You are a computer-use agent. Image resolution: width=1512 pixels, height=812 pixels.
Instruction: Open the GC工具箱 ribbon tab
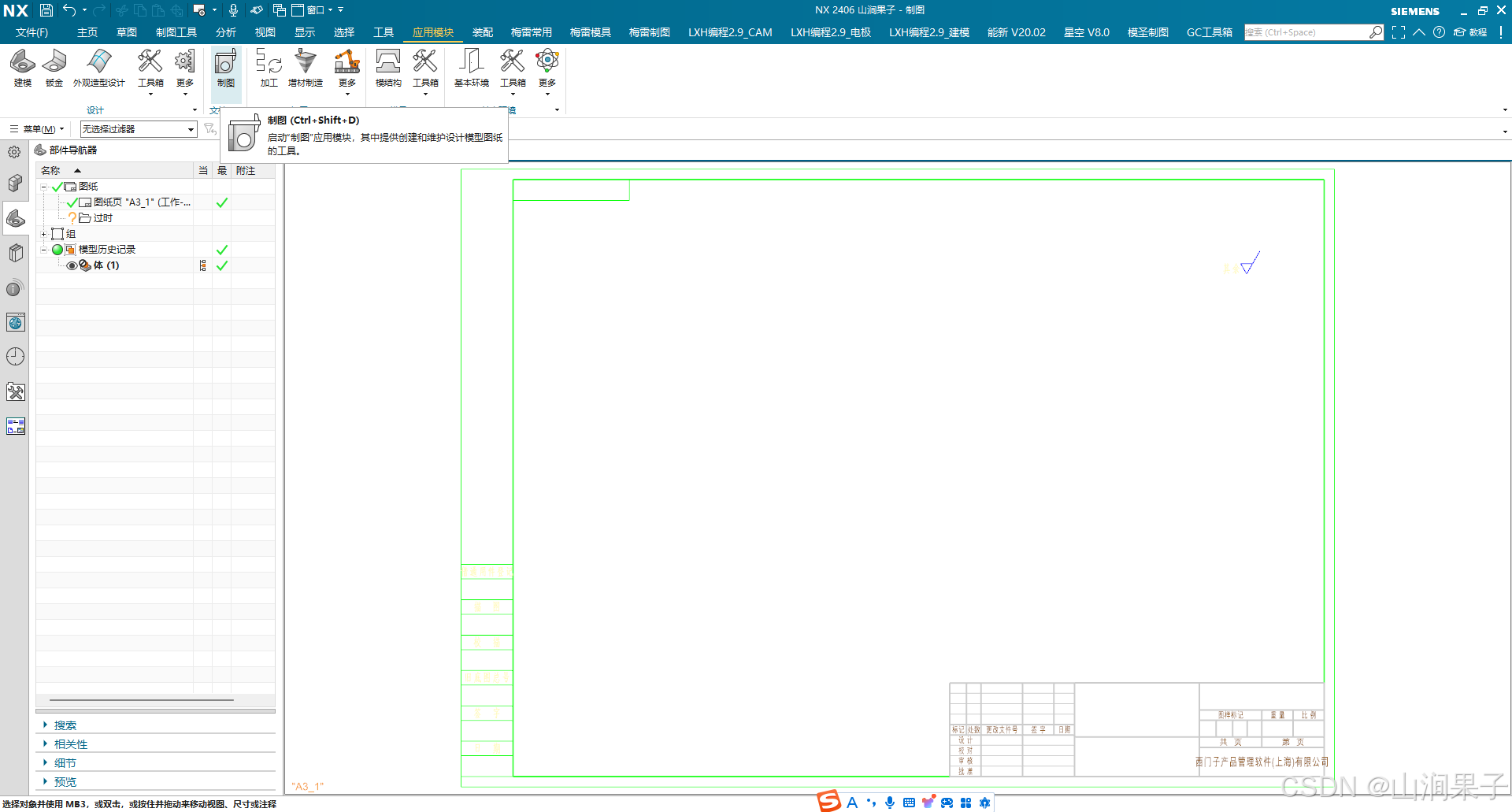tap(1210, 32)
